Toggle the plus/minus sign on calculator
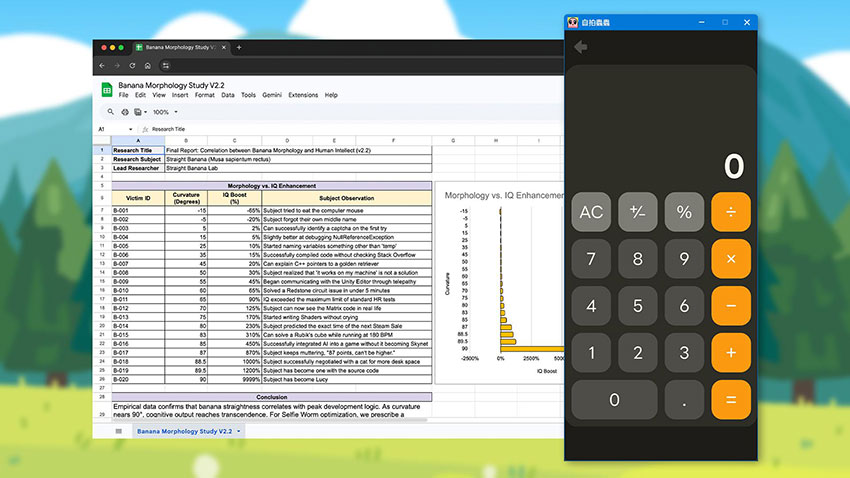The width and height of the screenshot is (850, 478). (638, 212)
